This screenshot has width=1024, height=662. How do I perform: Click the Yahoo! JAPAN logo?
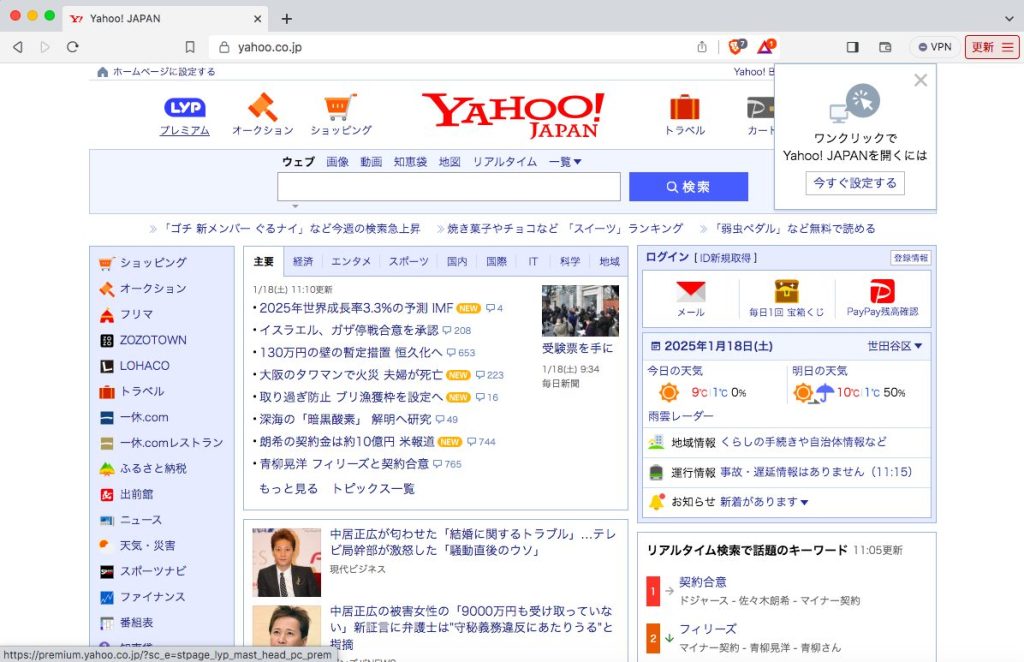pyautogui.click(x=513, y=116)
